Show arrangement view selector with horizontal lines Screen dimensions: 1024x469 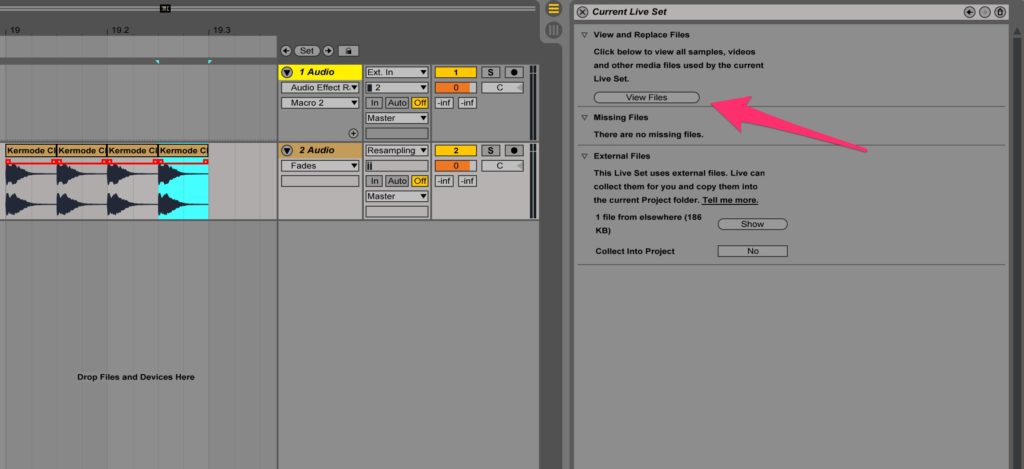pos(553,8)
